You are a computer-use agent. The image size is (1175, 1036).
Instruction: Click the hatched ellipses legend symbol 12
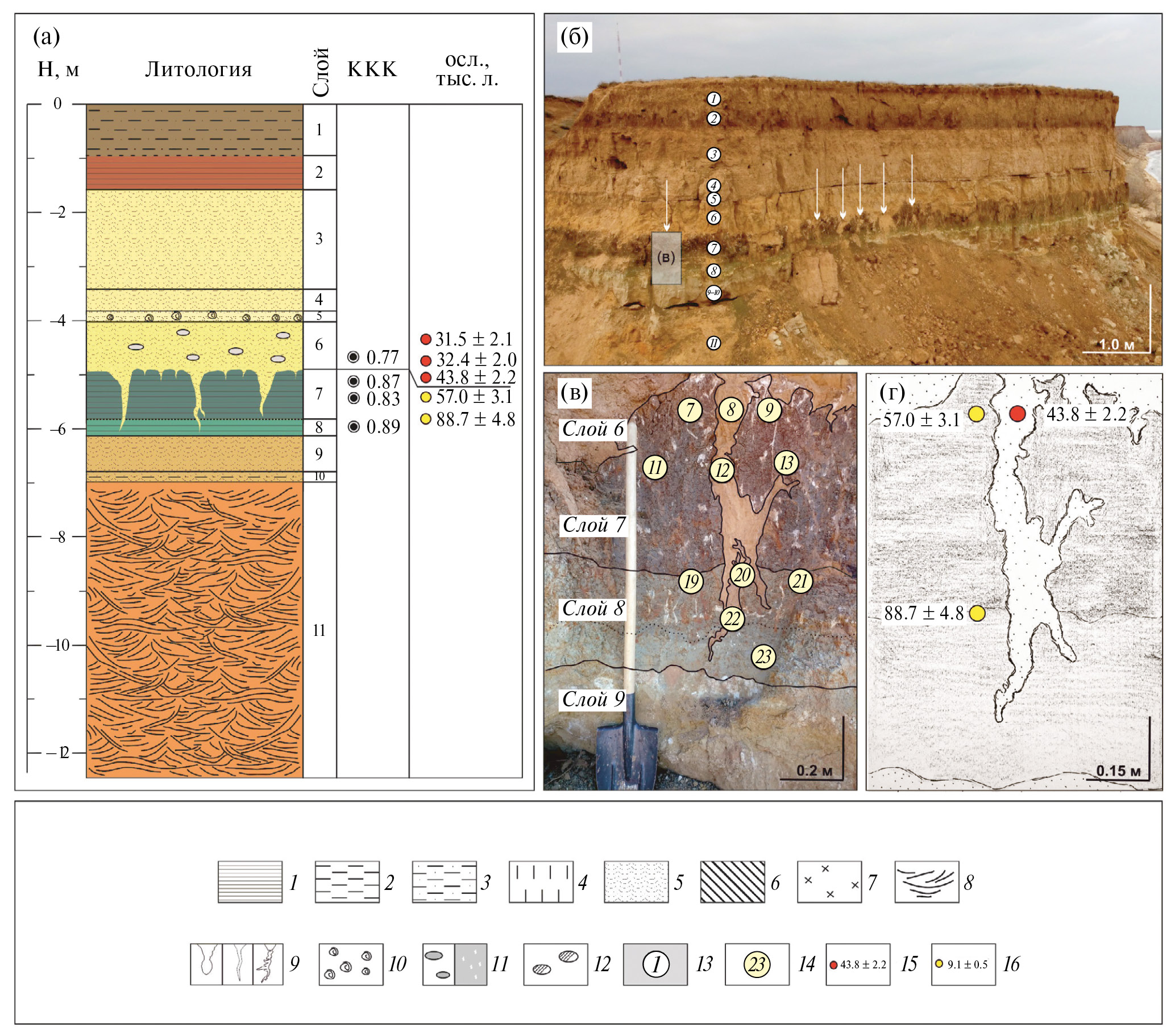(x=555, y=964)
